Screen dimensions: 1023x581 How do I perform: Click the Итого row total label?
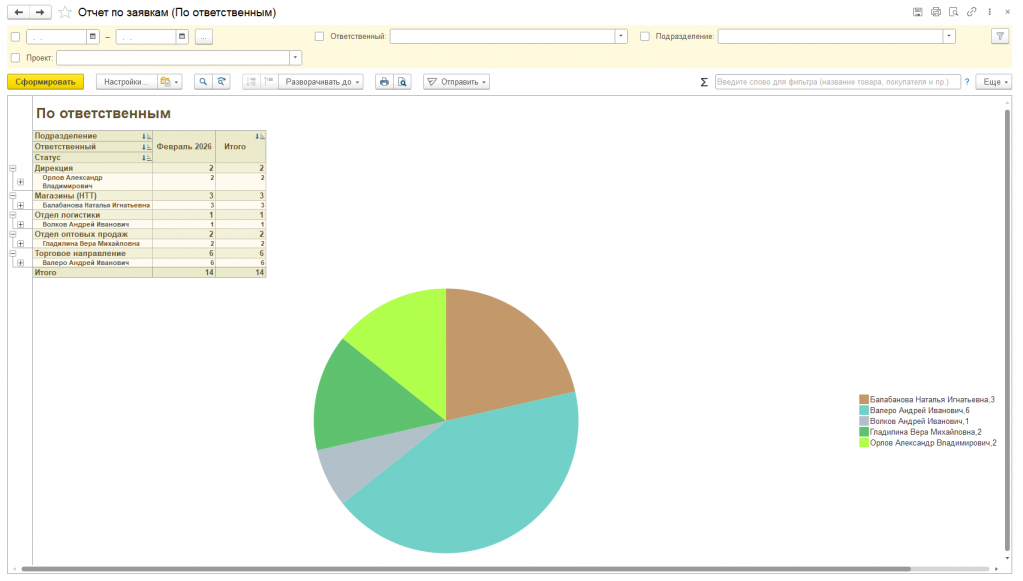tap(46, 273)
